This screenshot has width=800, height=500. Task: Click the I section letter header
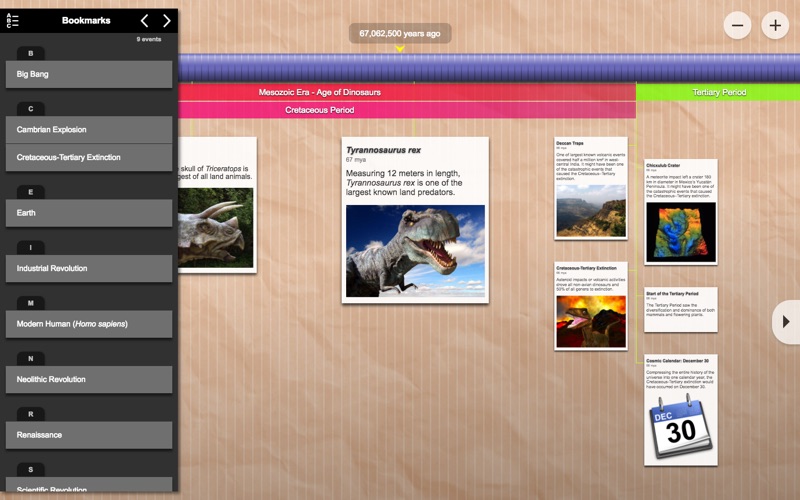(31, 248)
